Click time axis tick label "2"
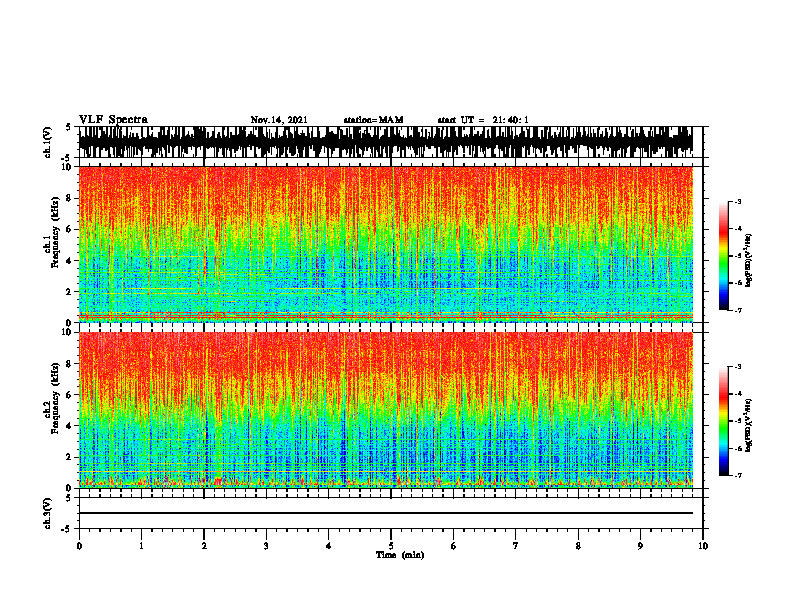Screen dimensions: 792x612 tap(204, 546)
